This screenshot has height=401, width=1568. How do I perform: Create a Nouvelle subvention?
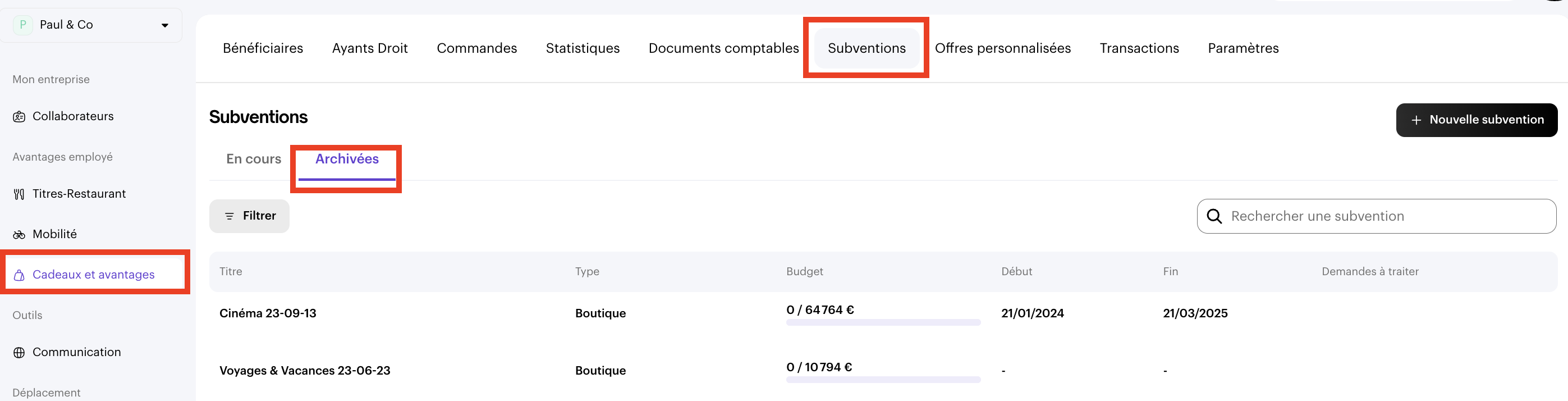[1476, 120]
